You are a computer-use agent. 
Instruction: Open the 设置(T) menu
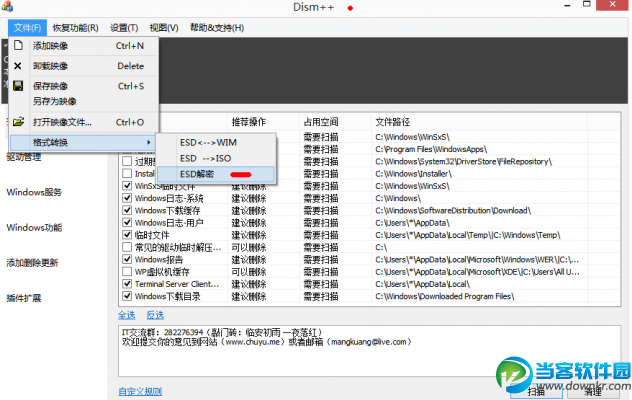click(124, 28)
